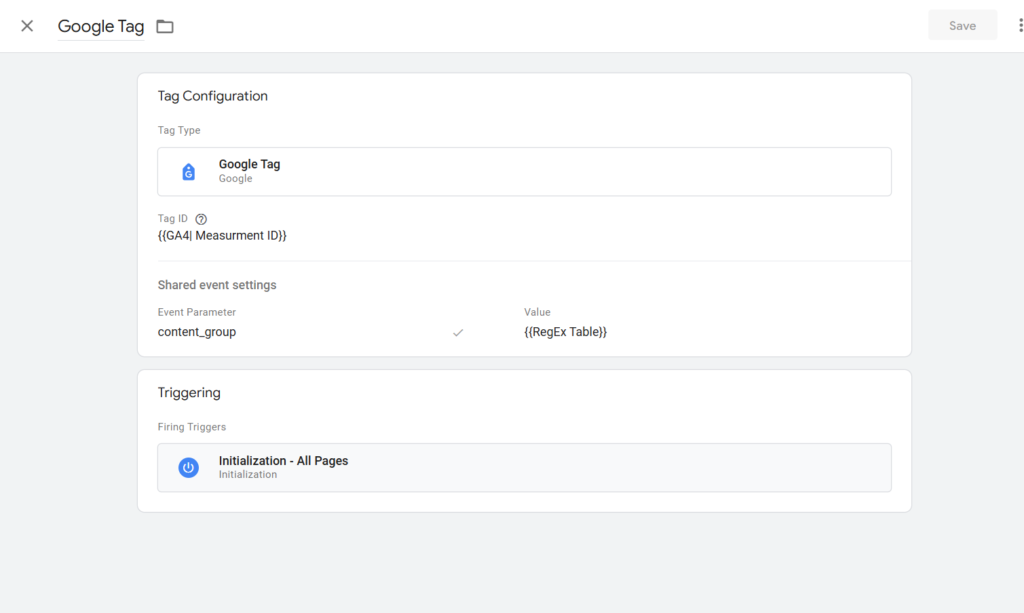Click the Save button

click(962, 25)
